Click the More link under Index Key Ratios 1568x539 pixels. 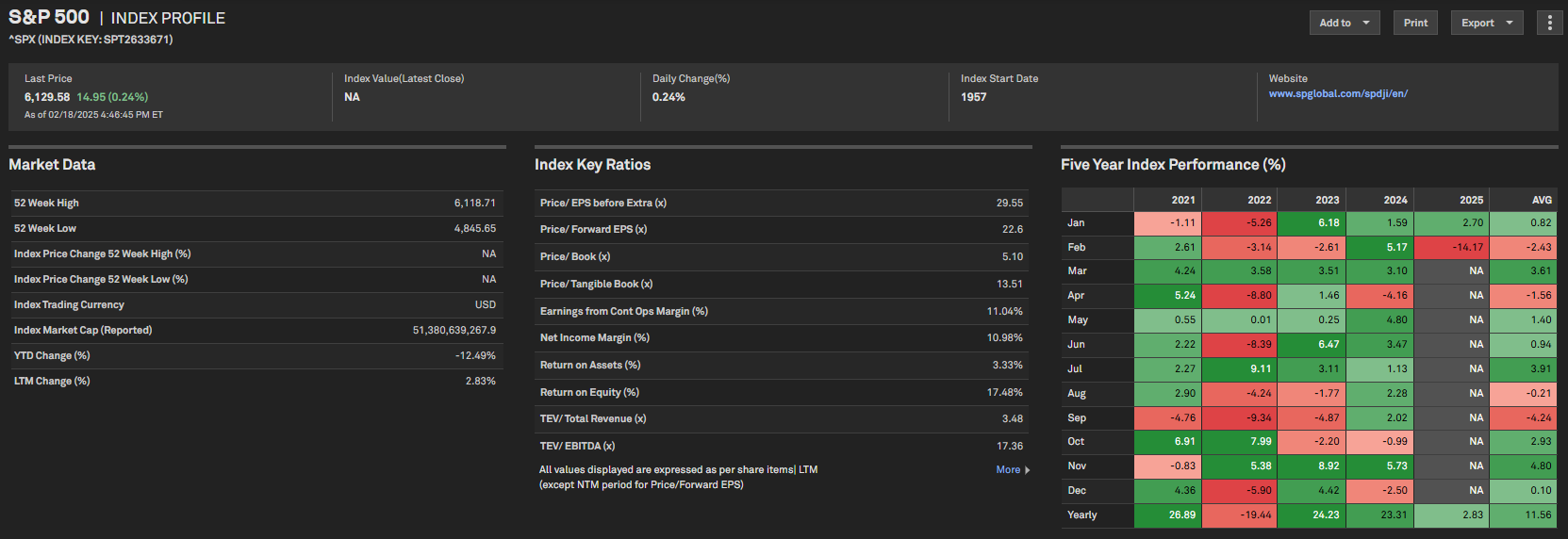click(1008, 469)
